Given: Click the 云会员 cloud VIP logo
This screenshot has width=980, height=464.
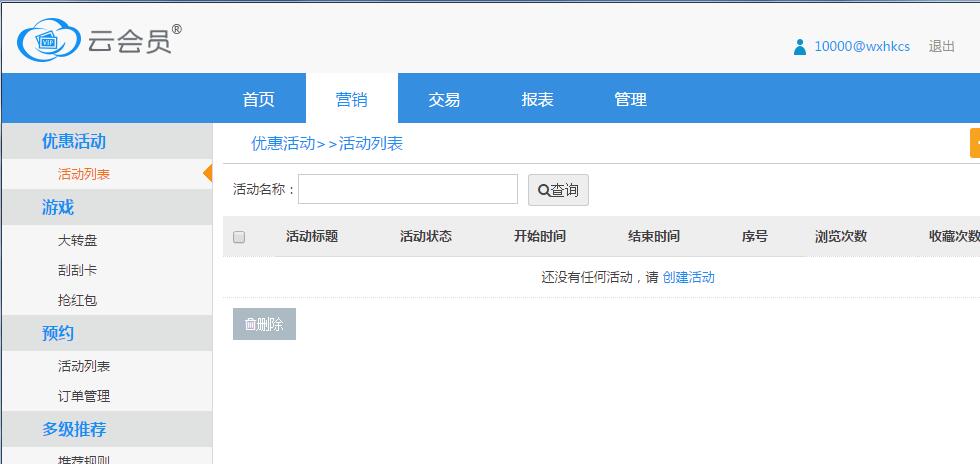Looking at the screenshot, I should [x=99, y=40].
